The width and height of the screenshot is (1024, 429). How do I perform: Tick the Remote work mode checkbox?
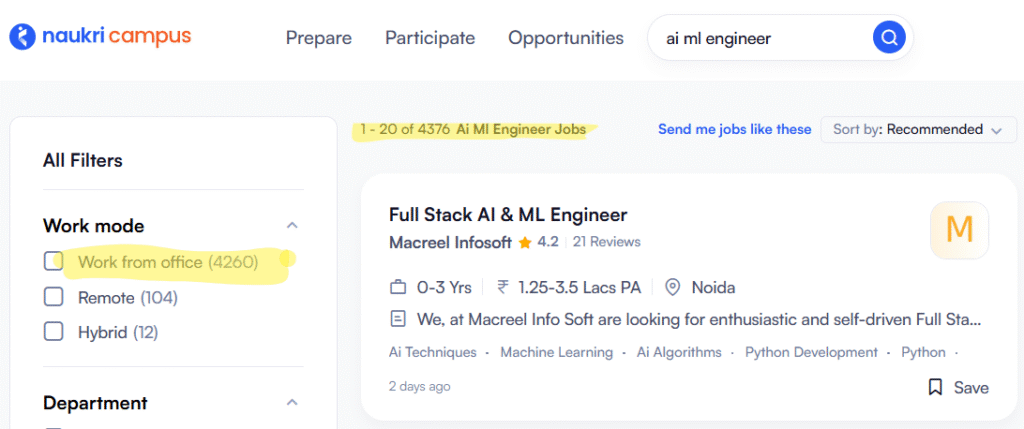point(53,297)
